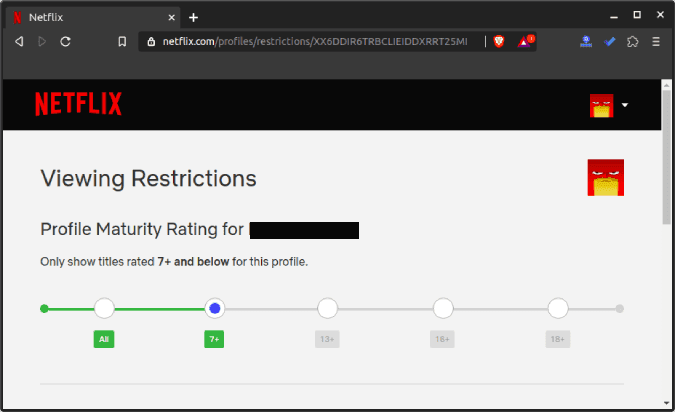The height and width of the screenshot is (412, 675).
Task: Click the green 7+ rating label
Action: coord(214,339)
